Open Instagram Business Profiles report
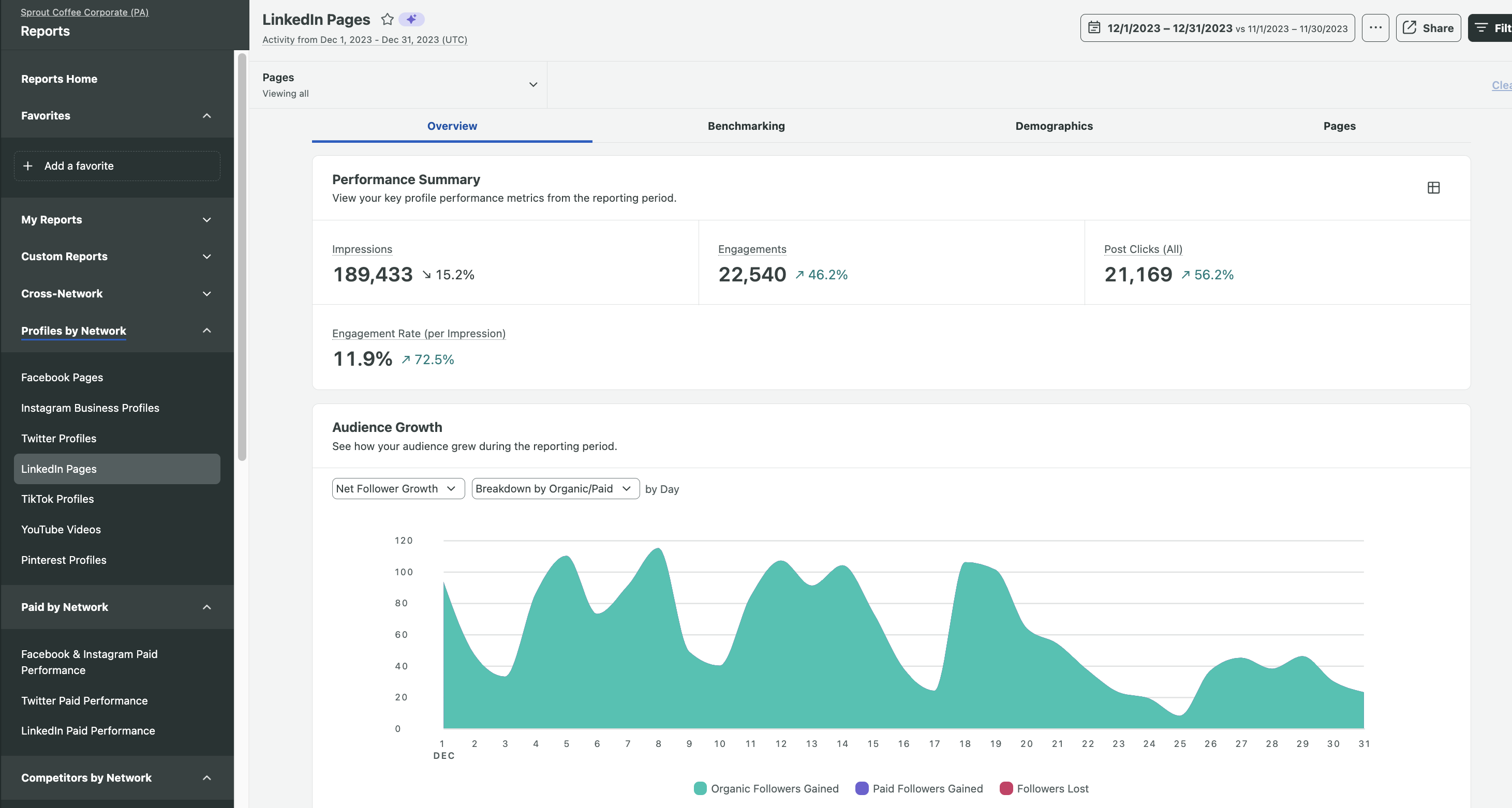Viewport: 1512px width, 808px height. click(91, 408)
